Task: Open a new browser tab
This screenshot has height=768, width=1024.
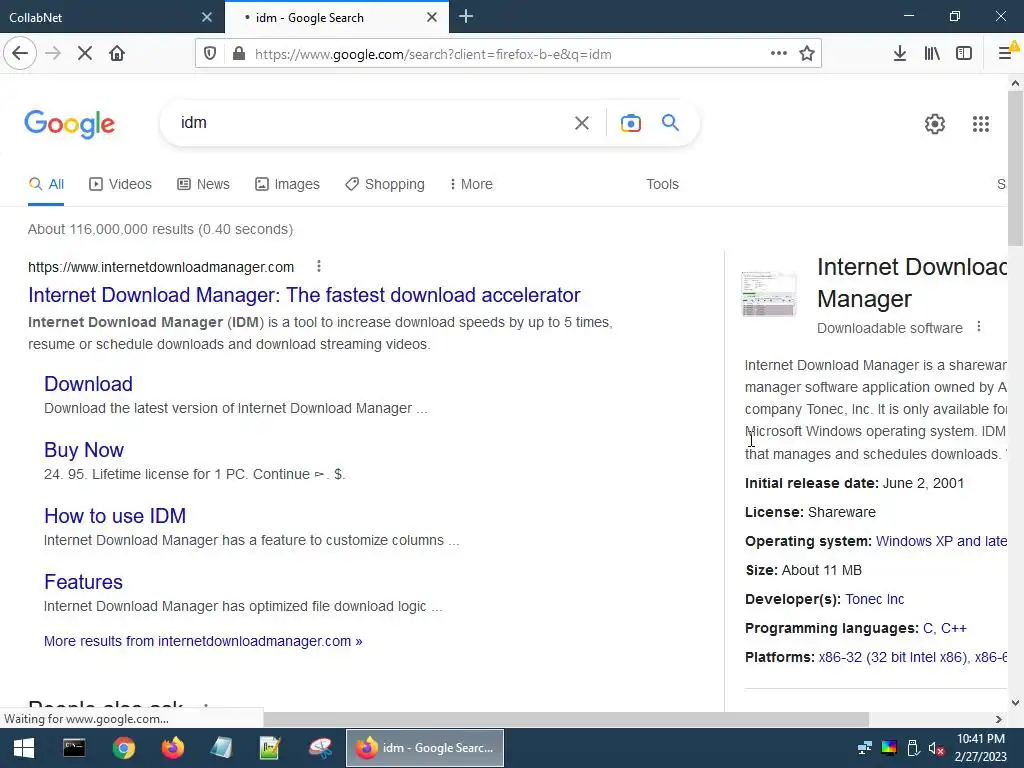Action: [x=466, y=16]
